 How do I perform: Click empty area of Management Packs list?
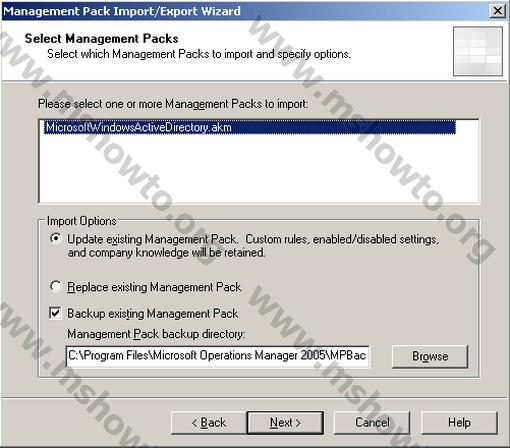[x=259, y=169]
